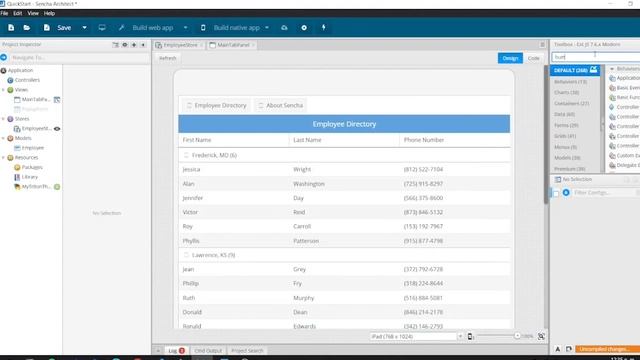Screen dimensions: 640x360
Task: Click the blue arrow icon beside Navigate To
Action: pos(4,57)
